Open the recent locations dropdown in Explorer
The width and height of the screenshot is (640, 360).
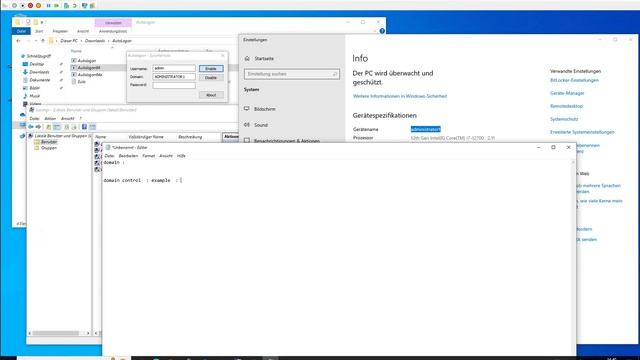click(x=36, y=41)
